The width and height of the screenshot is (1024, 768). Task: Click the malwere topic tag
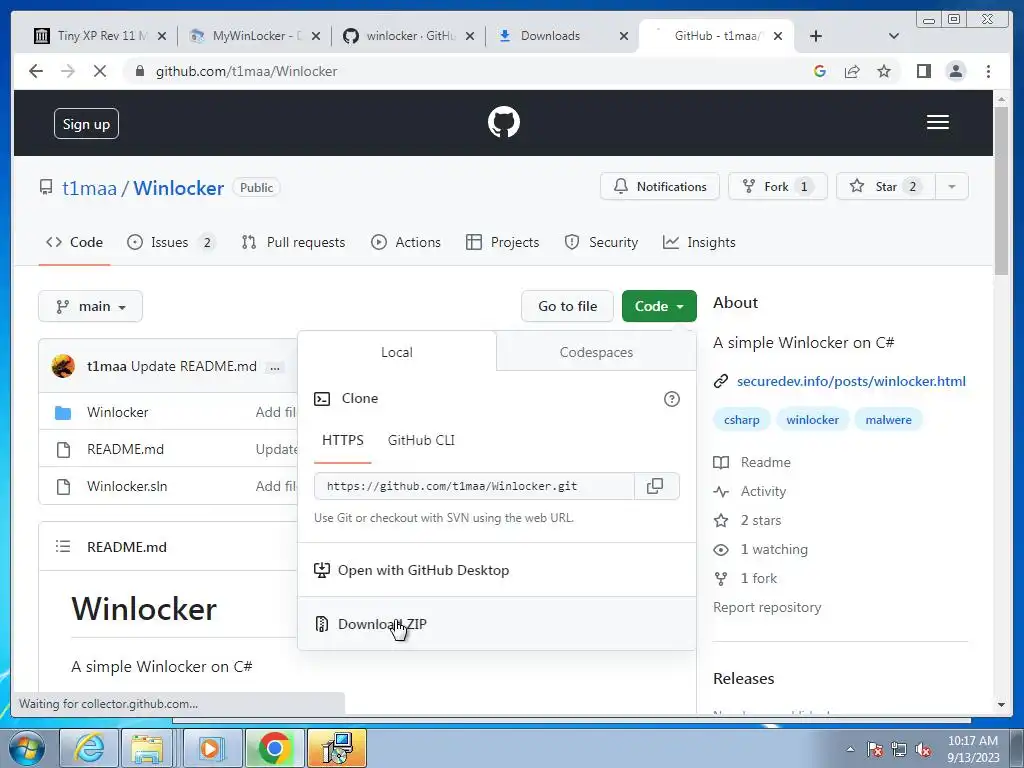coord(888,420)
